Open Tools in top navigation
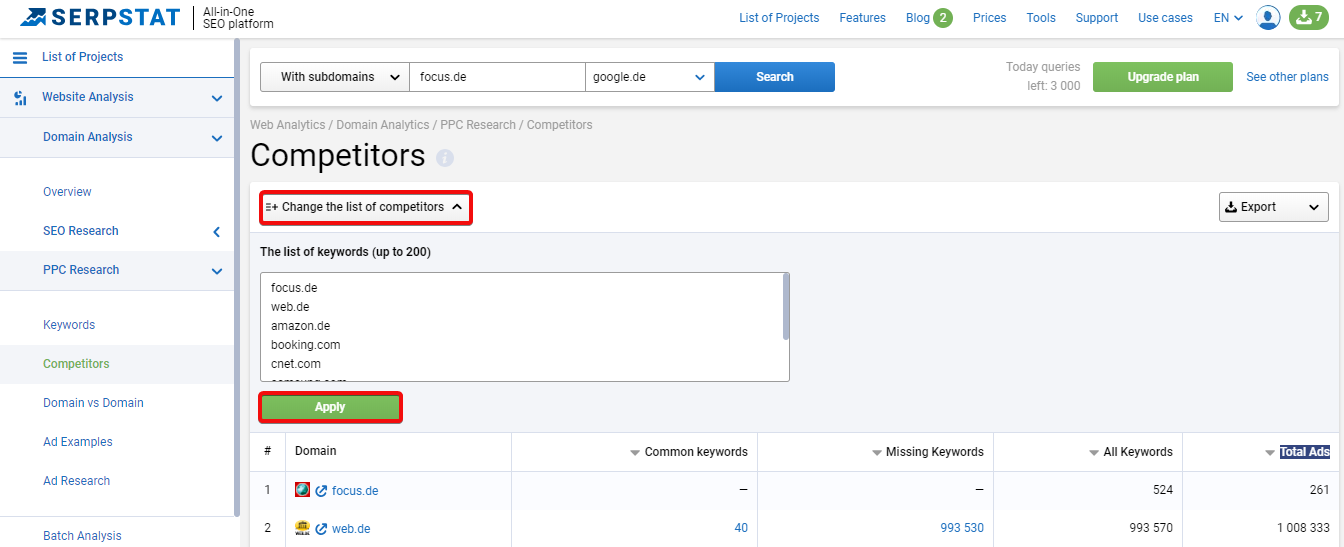1344x547 pixels. 1041,18
